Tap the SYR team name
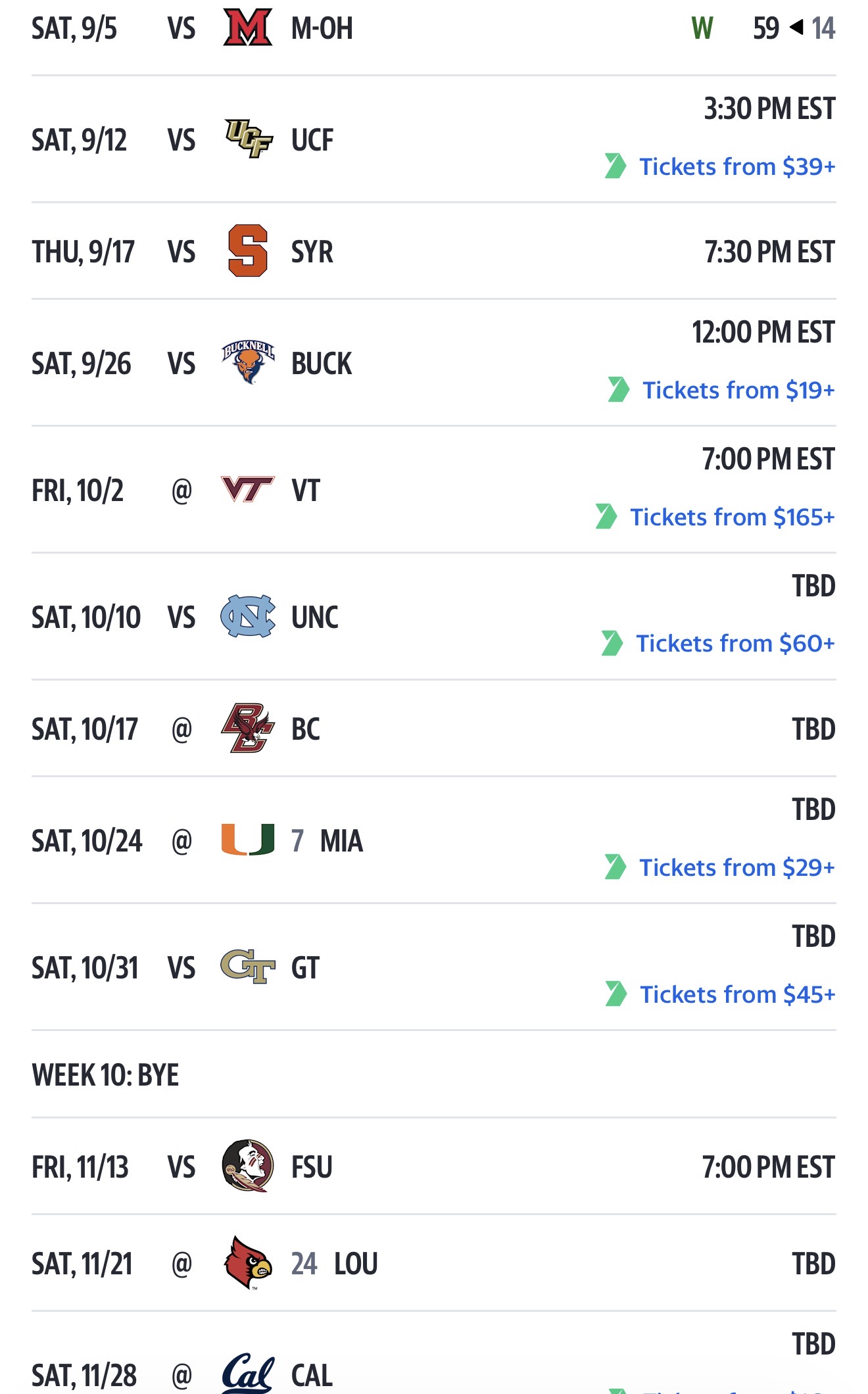This screenshot has height=1394, width=868. coord(312,252)
